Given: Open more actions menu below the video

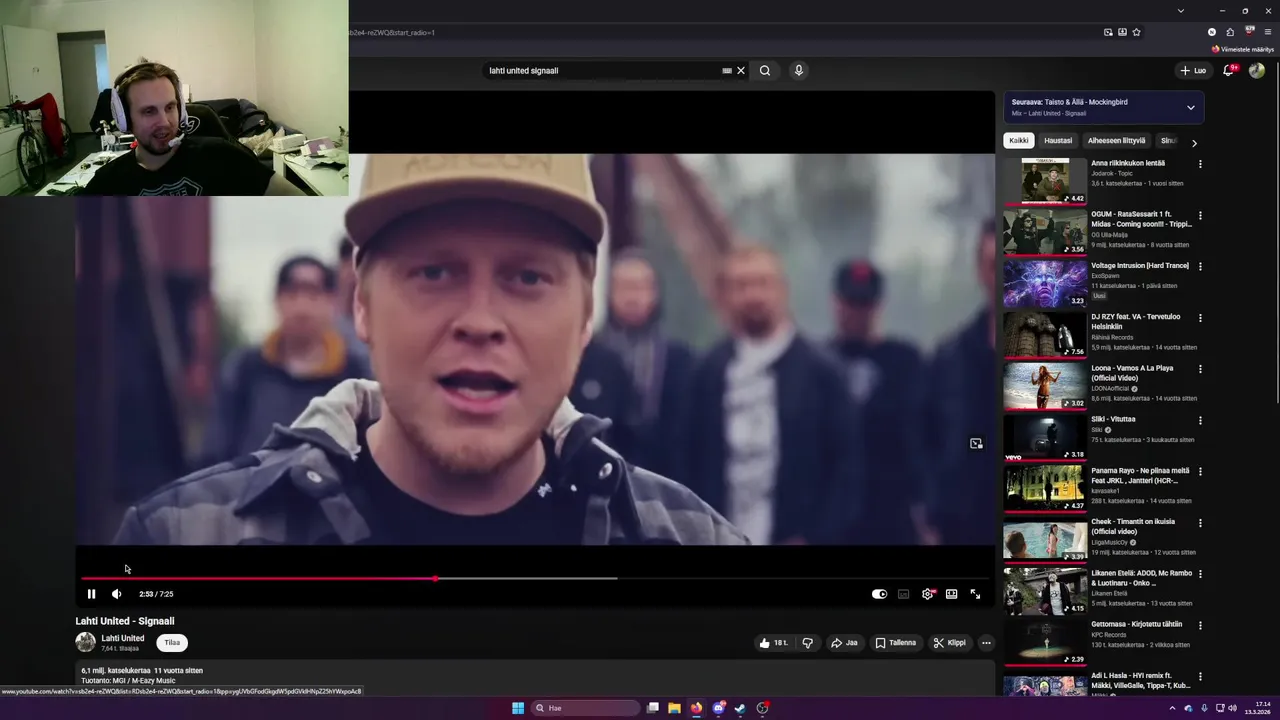Looking at the screenshot, I should 986,643.
